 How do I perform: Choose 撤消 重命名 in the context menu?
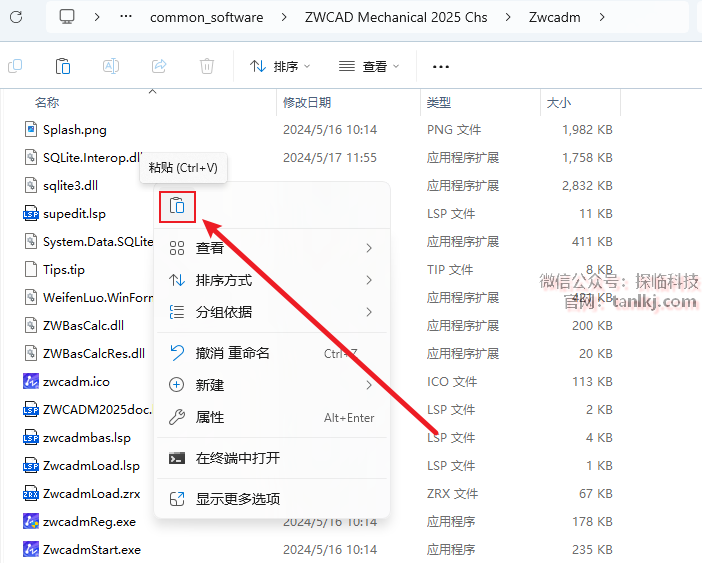(272, 353)
